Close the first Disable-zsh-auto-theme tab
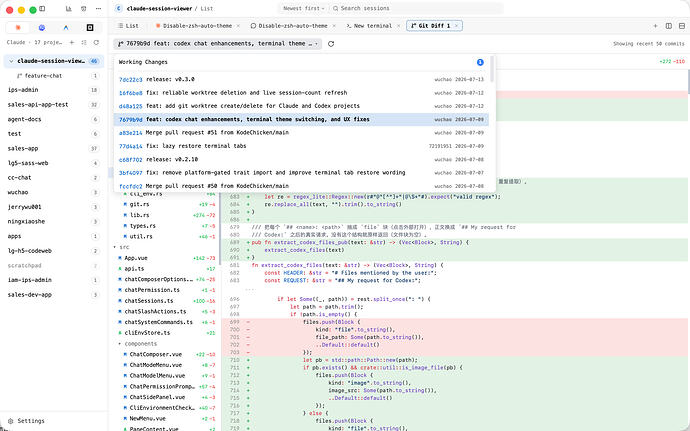This screenshot has width=690, height=431. [x=239, y=26]
